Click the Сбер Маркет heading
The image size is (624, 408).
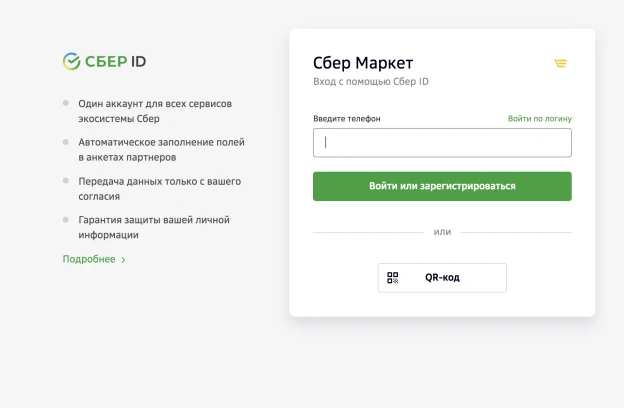(x=363, y=63)
